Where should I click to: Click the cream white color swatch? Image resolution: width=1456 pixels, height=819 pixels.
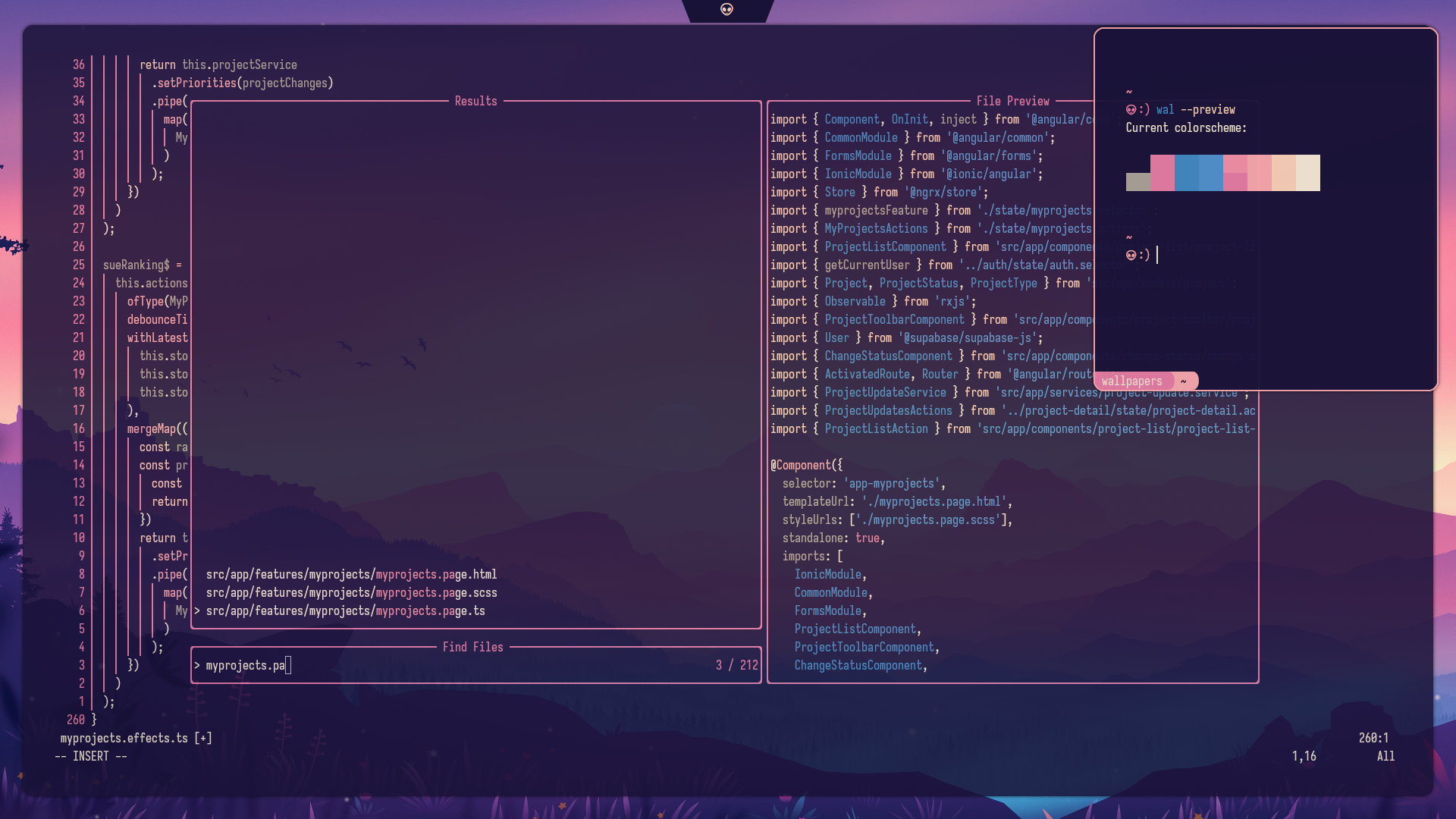(1307, 173)
